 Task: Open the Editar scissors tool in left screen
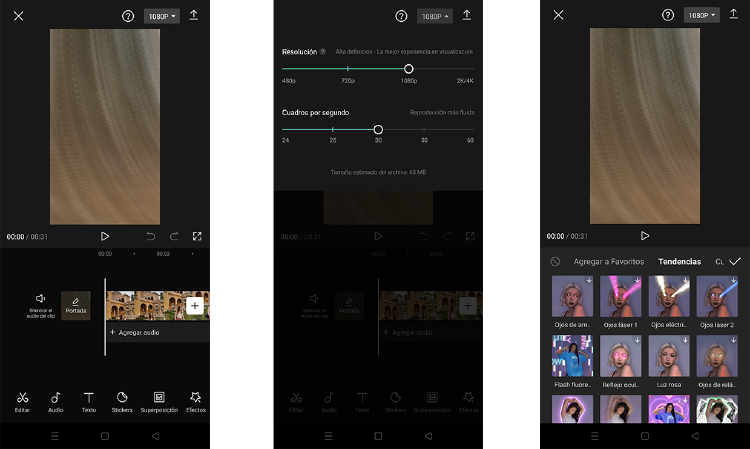[22, 401]
